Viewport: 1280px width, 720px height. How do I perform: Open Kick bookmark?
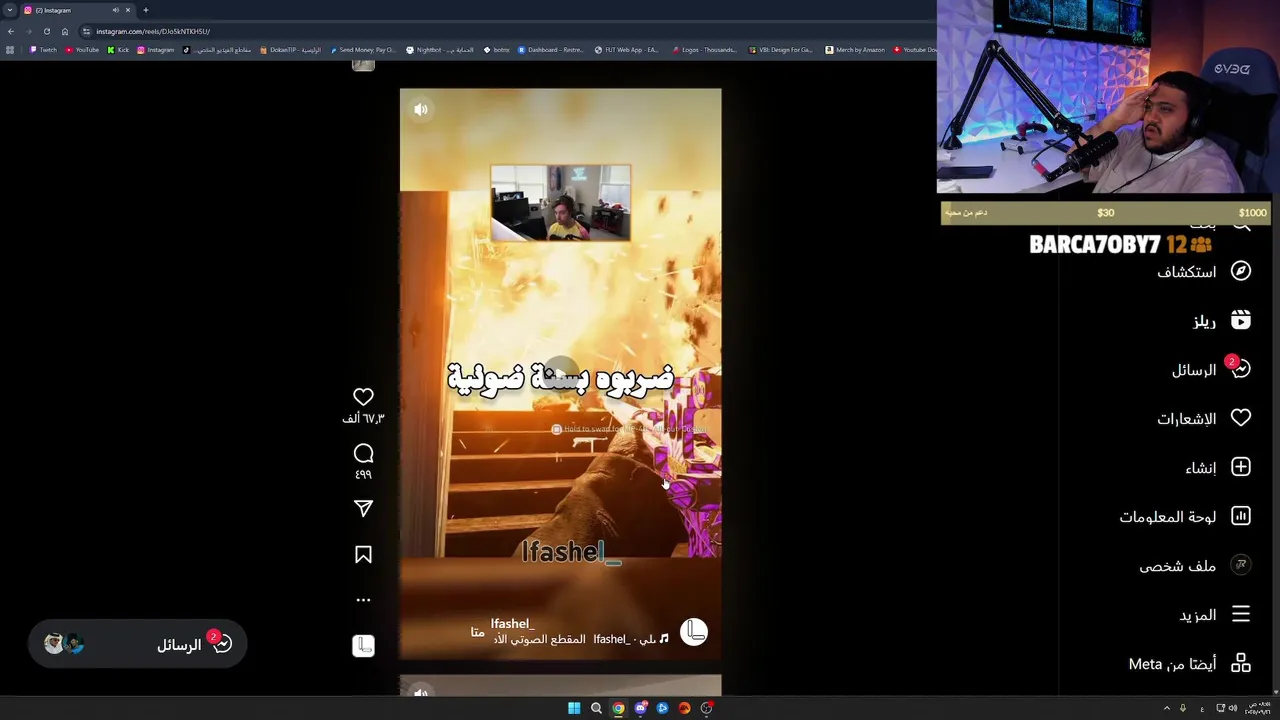pyautogui.click(x=119, y=50)
